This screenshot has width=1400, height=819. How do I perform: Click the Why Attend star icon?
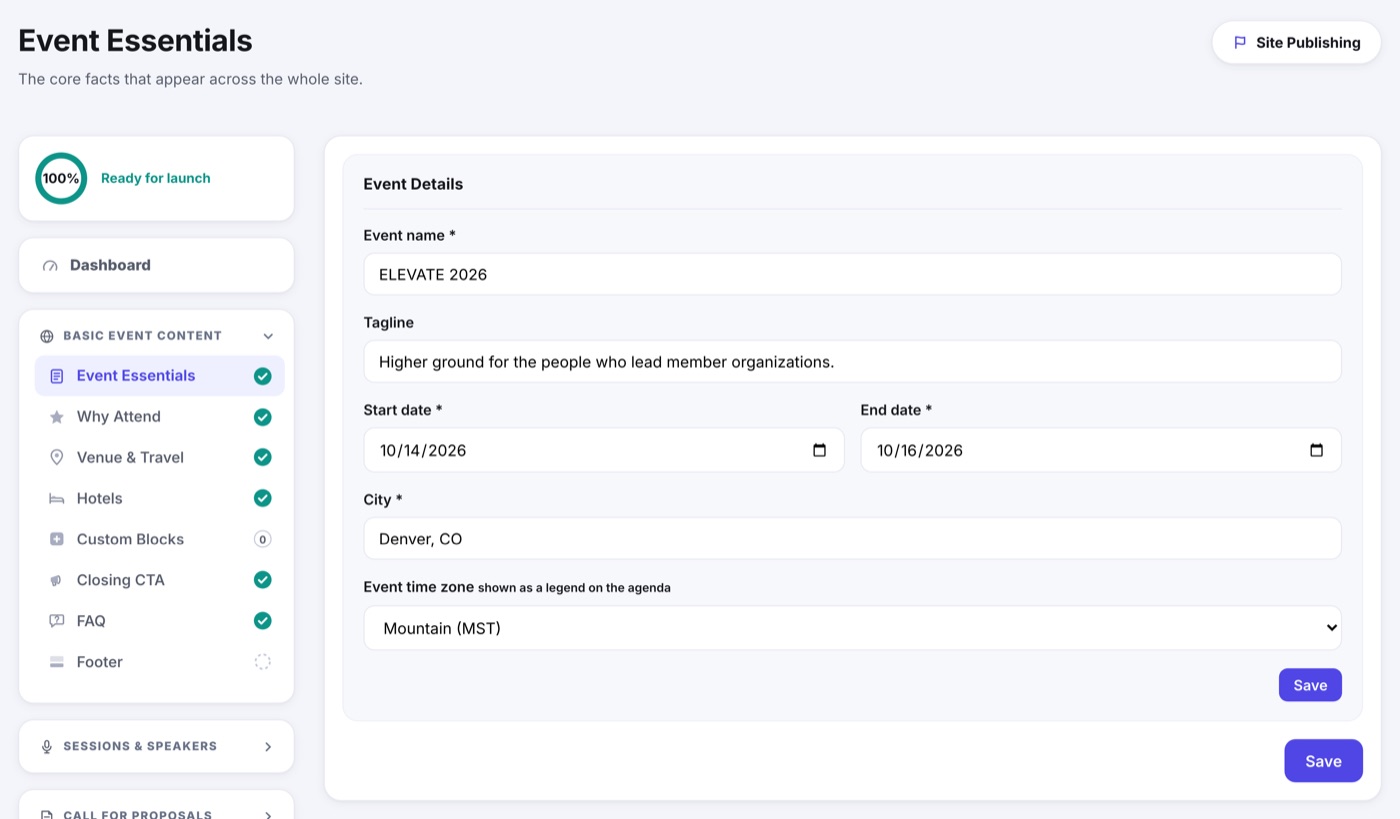click(x=57, y=417)
